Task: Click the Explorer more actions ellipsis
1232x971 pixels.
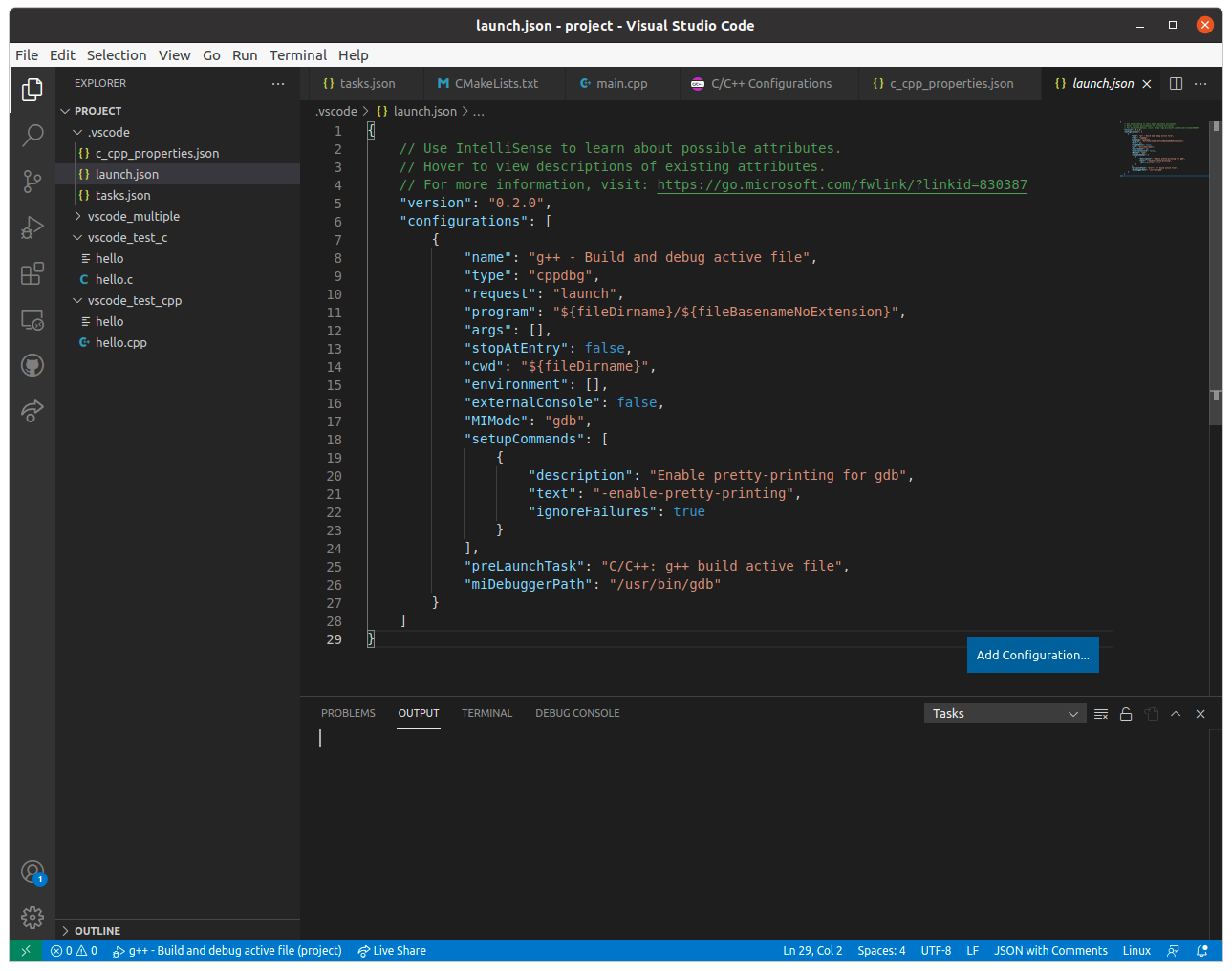Action: point(278,84)
